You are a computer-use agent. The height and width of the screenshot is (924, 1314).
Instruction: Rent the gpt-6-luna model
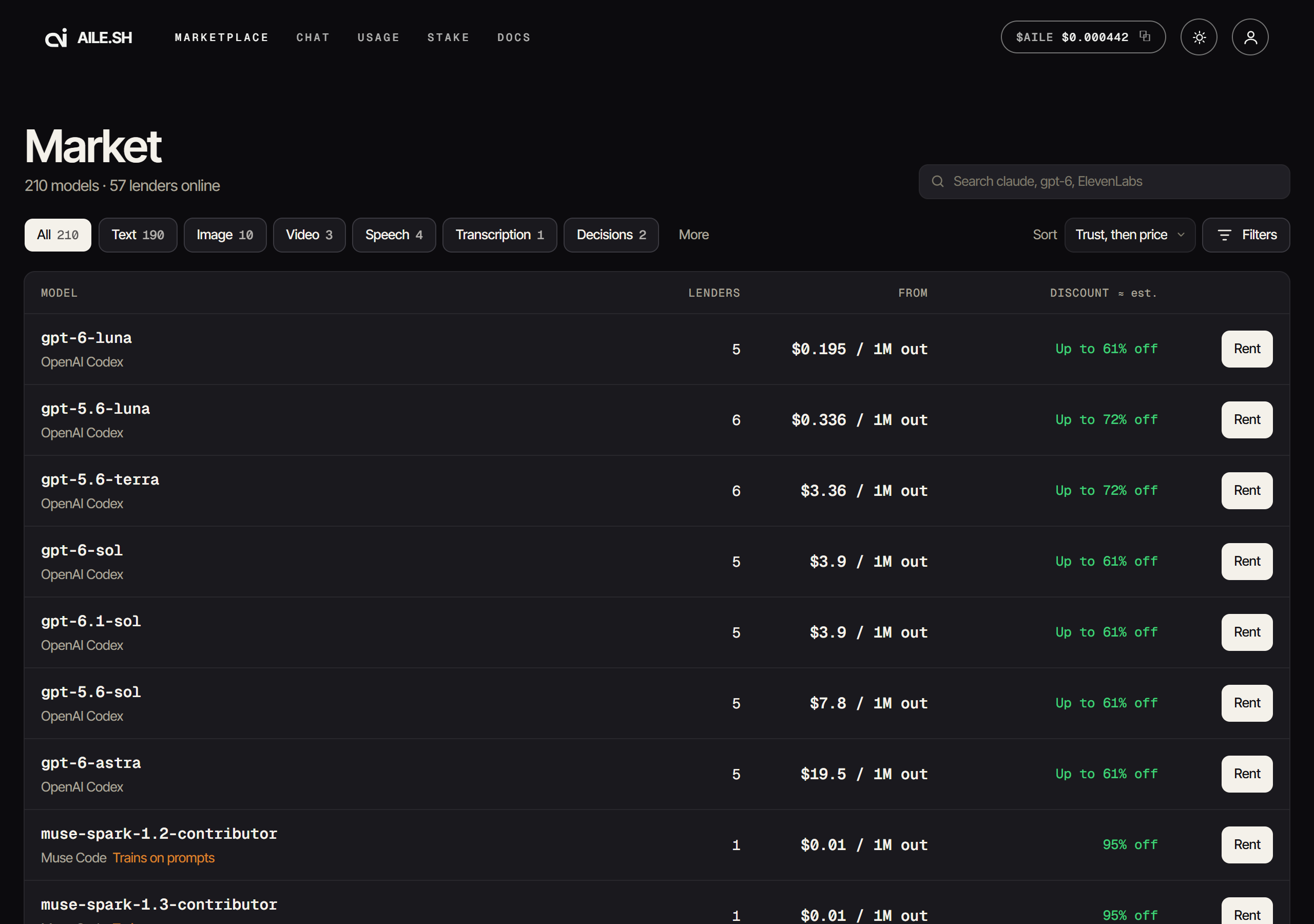(x=1246, y=349)
